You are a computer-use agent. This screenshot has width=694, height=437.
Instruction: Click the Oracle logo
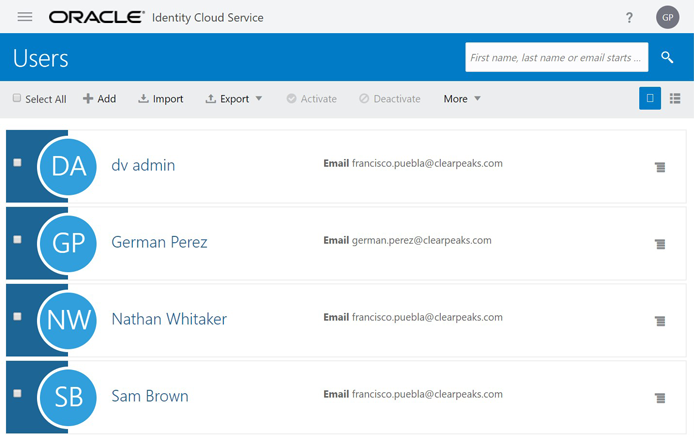pyautogui.click(x=96, y=17)
